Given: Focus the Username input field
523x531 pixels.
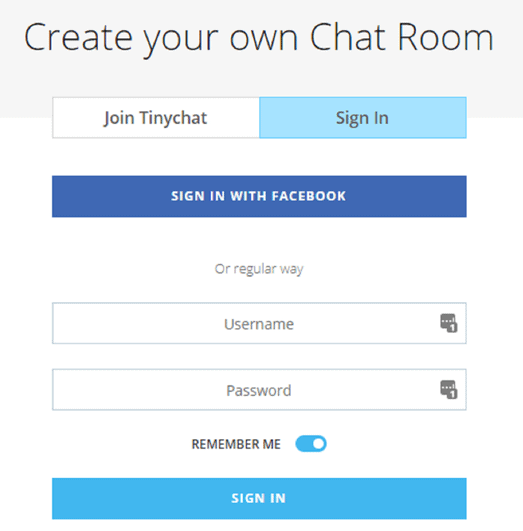Looking at the screenshot, I should tap(259, 323).
